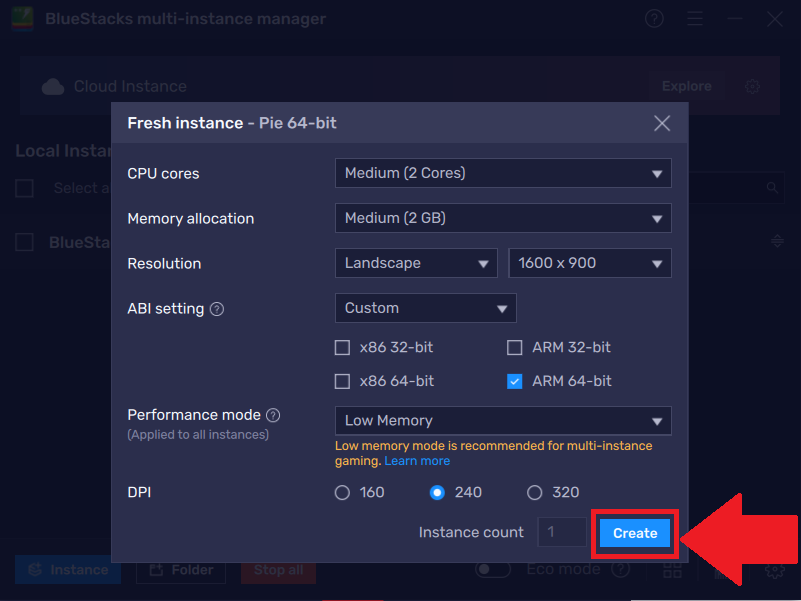Click the cloud instance settings gear icon

click(753, 87)
